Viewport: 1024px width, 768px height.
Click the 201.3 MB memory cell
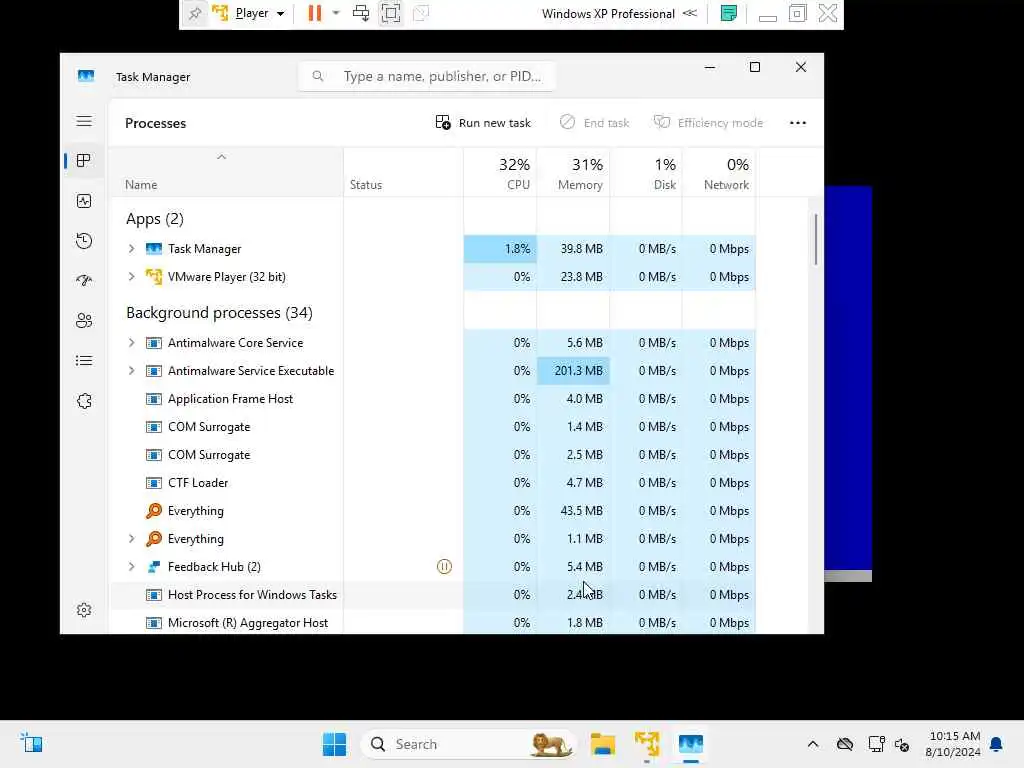[x=573, y=371]
